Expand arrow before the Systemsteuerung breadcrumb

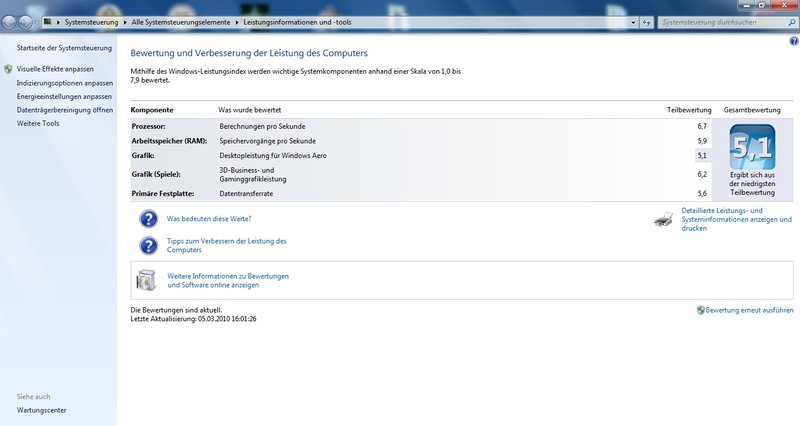[59, 22]
